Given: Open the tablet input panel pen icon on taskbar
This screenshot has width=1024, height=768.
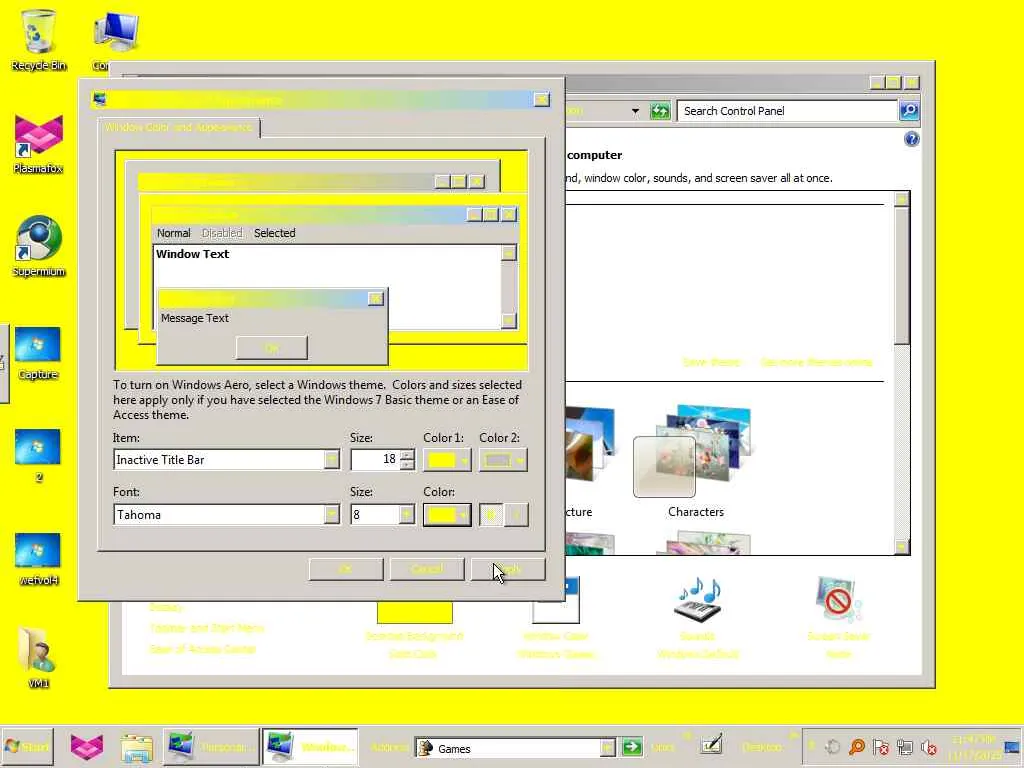Looking at the screenshot, I should point(711,745).
